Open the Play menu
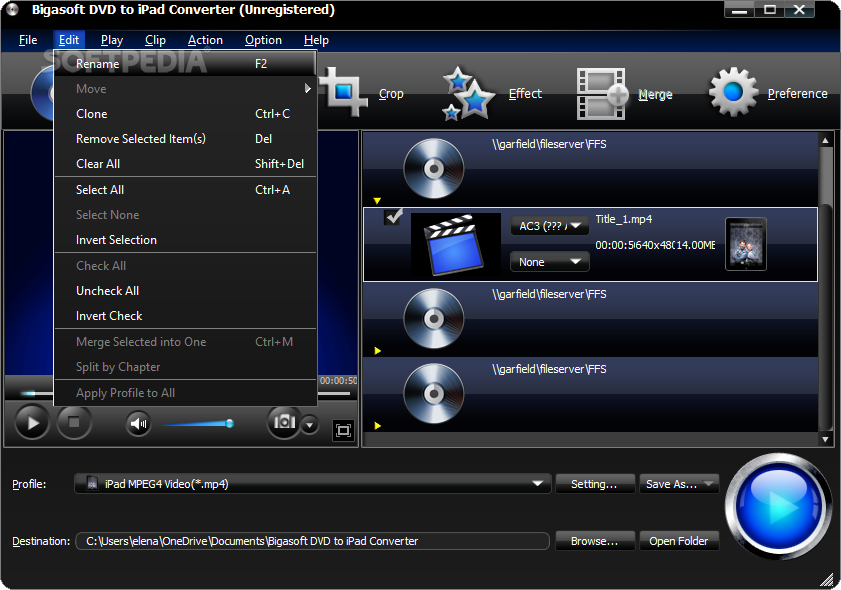The height and width of the screenshot is (590, 841). pyautogui.click(x=112, y=40)
